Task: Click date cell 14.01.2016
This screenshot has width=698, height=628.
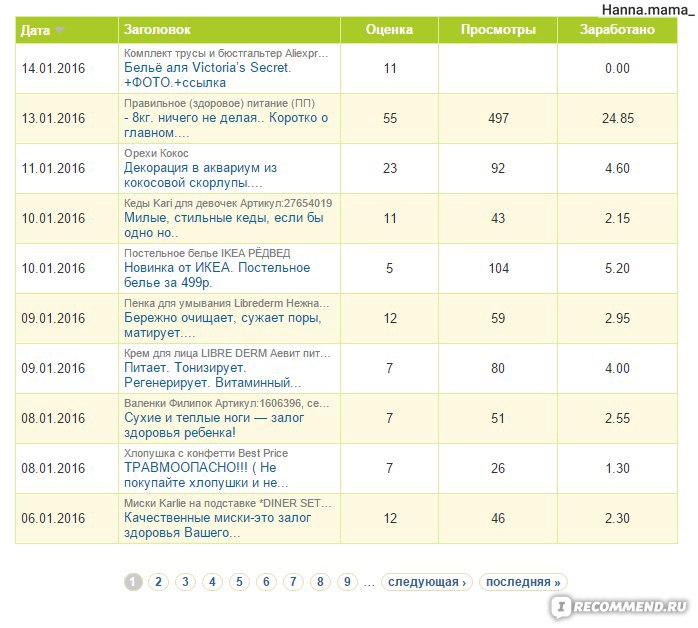Action: [53, 68]
